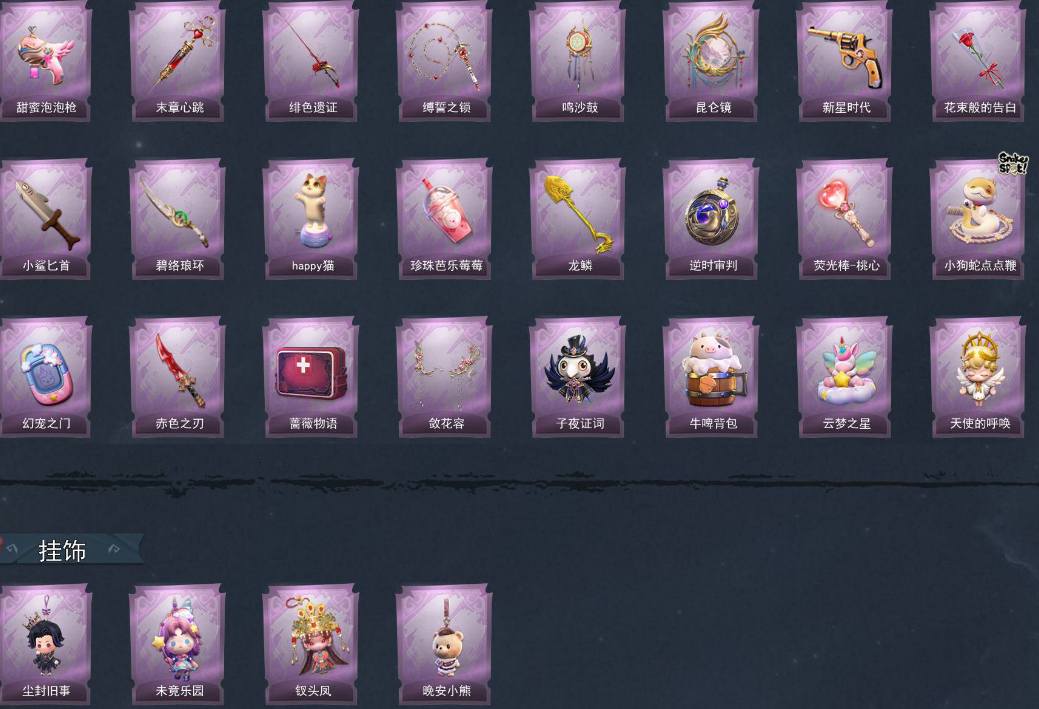Pick the 天使的呼唤 angel item
The height and width of the screenshot is (709, 1039).
click(978, 376)
